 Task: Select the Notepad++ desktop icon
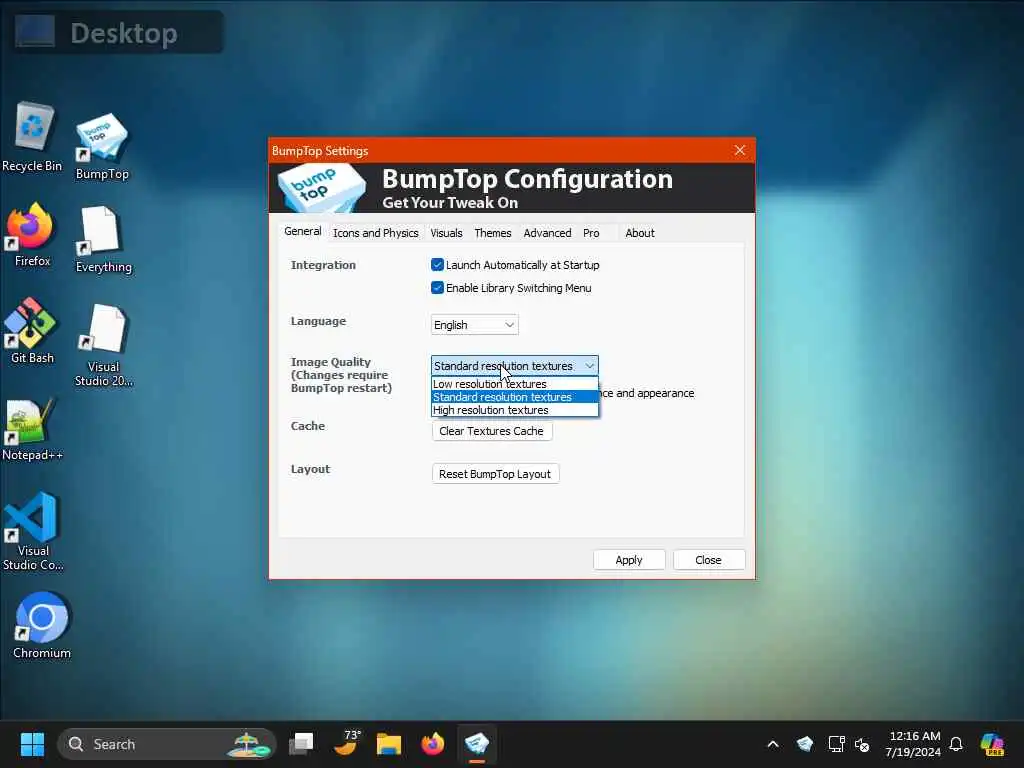(31, 430)
